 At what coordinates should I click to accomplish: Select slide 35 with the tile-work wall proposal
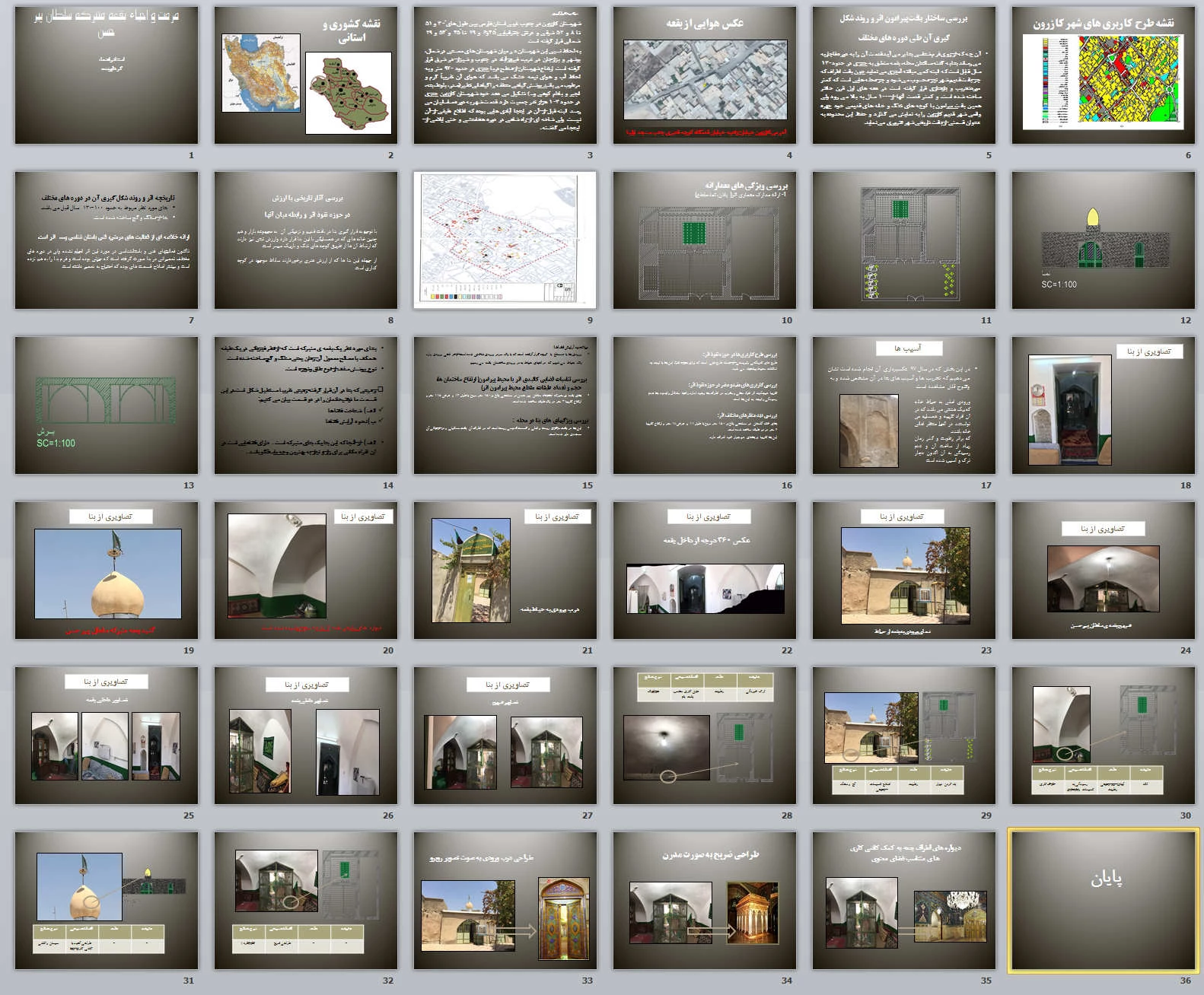pos(904,901)
